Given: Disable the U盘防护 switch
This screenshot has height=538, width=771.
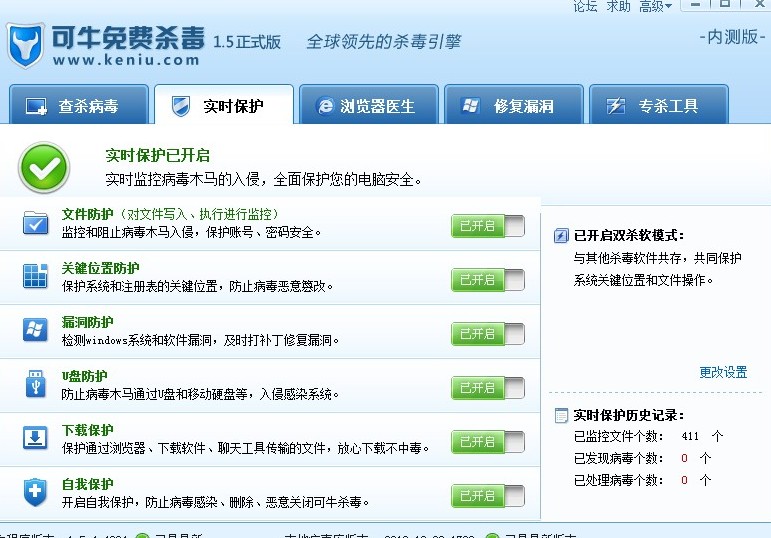Looking at the screenshot, I should click(x=488, y=387).
